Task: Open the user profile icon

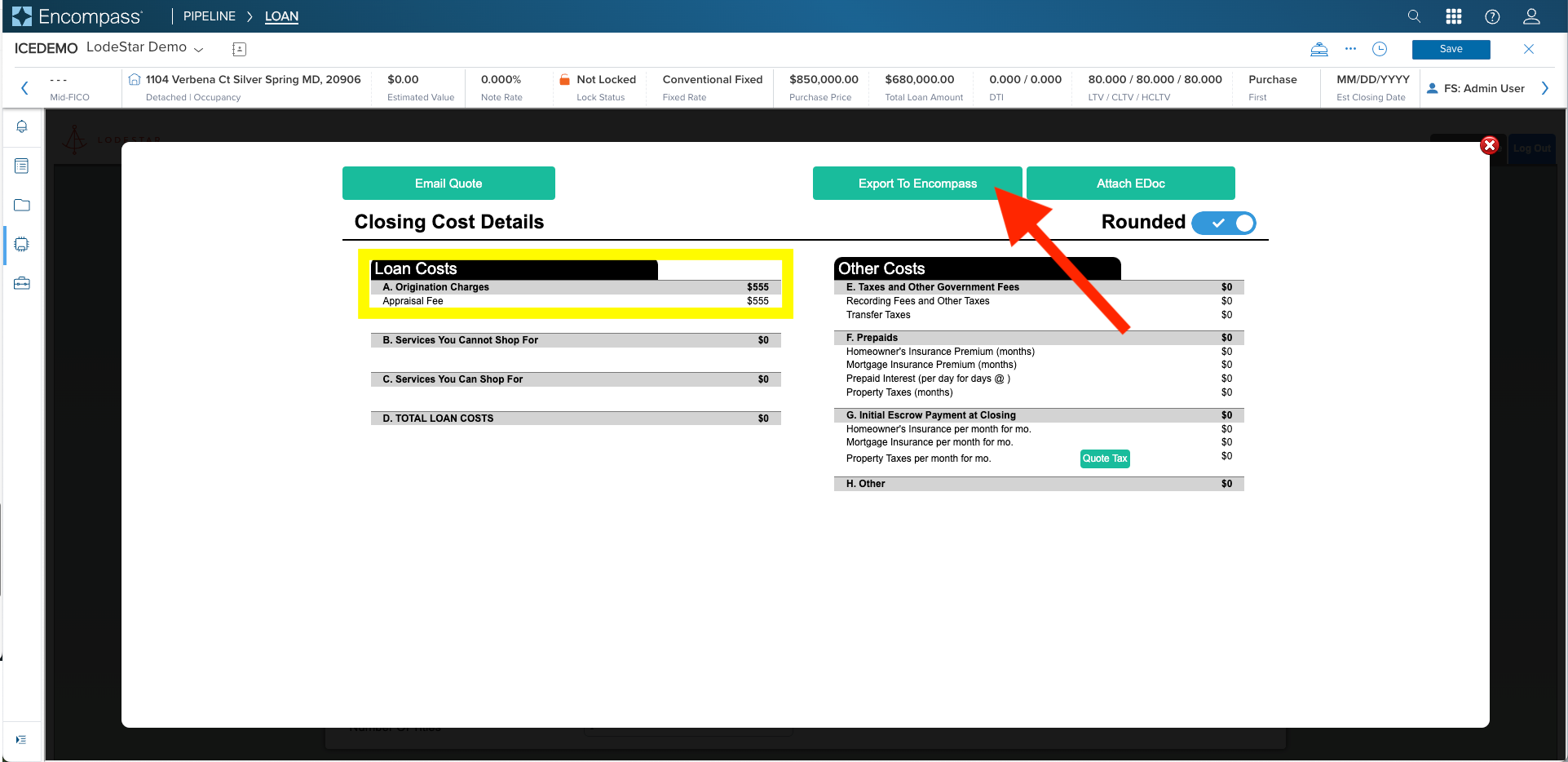Action: [1532, 16]
